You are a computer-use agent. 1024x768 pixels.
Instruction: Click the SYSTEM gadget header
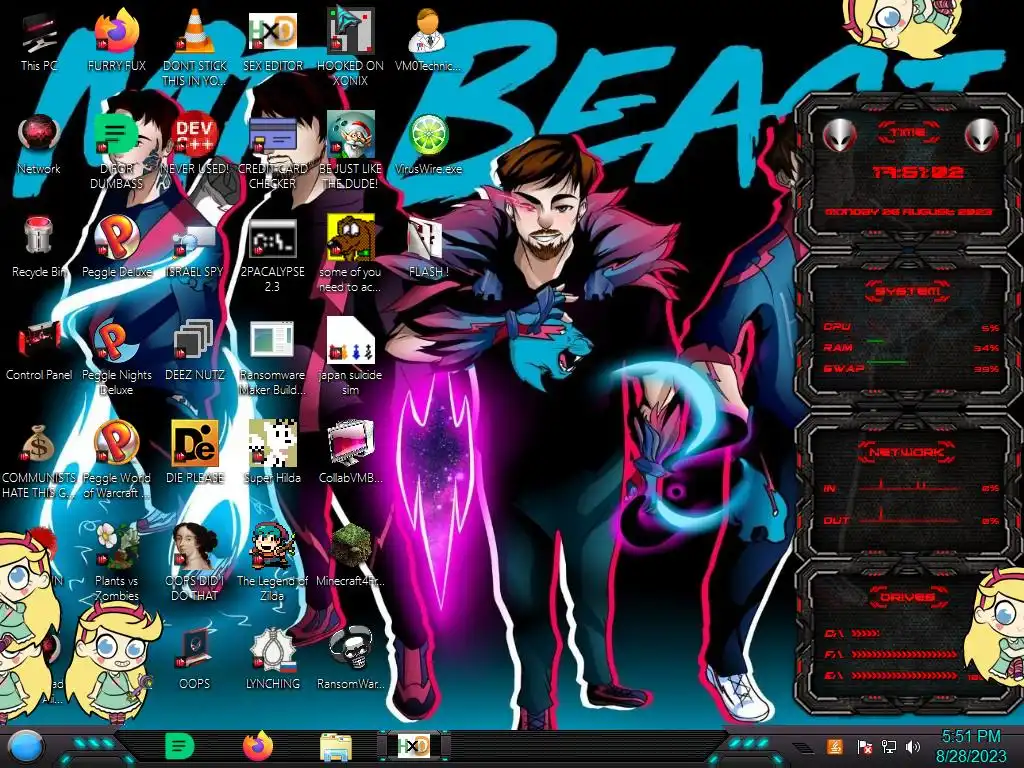(908, 291)
